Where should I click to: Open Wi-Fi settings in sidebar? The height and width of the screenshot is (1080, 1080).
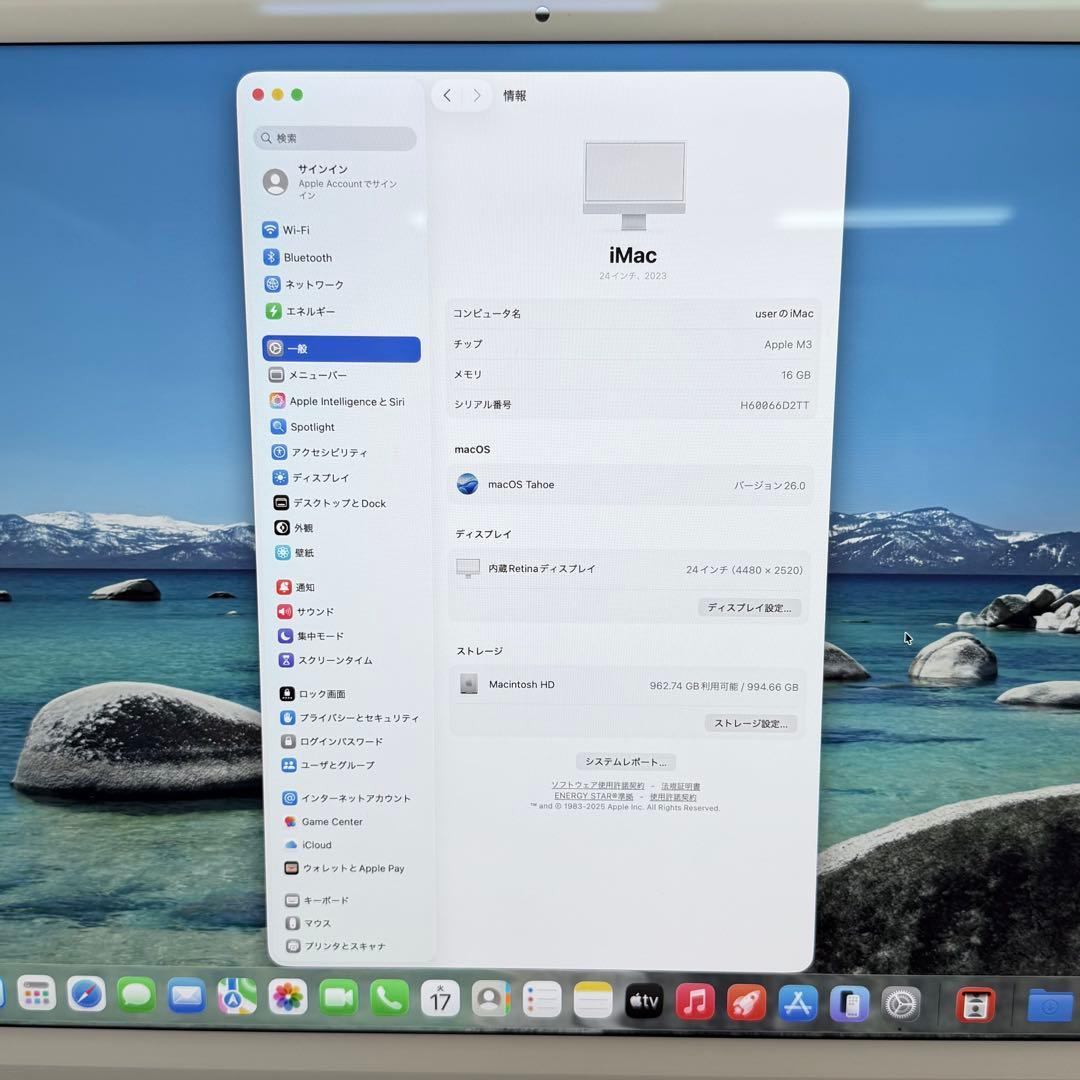tap(287, 230)
